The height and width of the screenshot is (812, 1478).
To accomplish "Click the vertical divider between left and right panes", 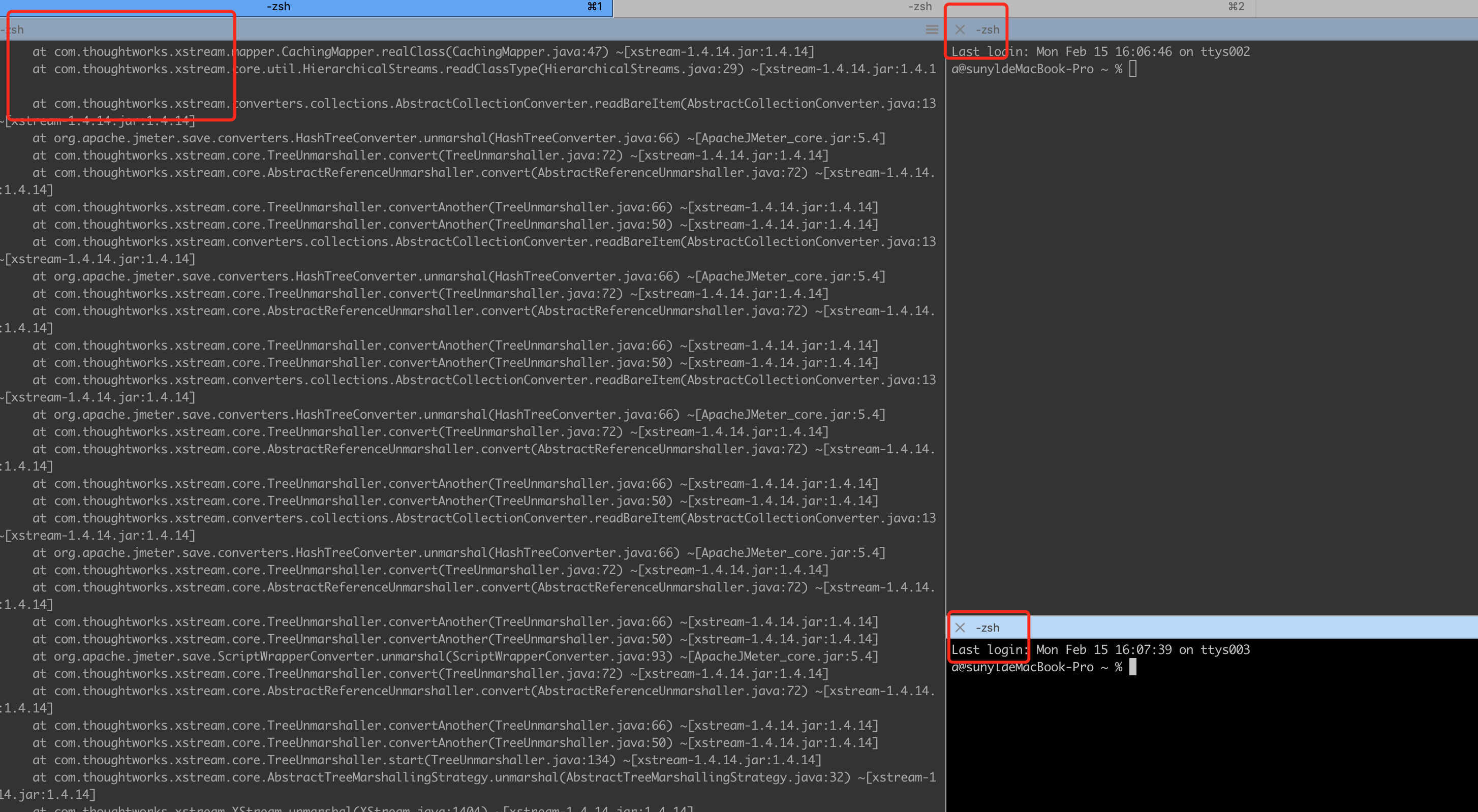I will tap(945, 344).
